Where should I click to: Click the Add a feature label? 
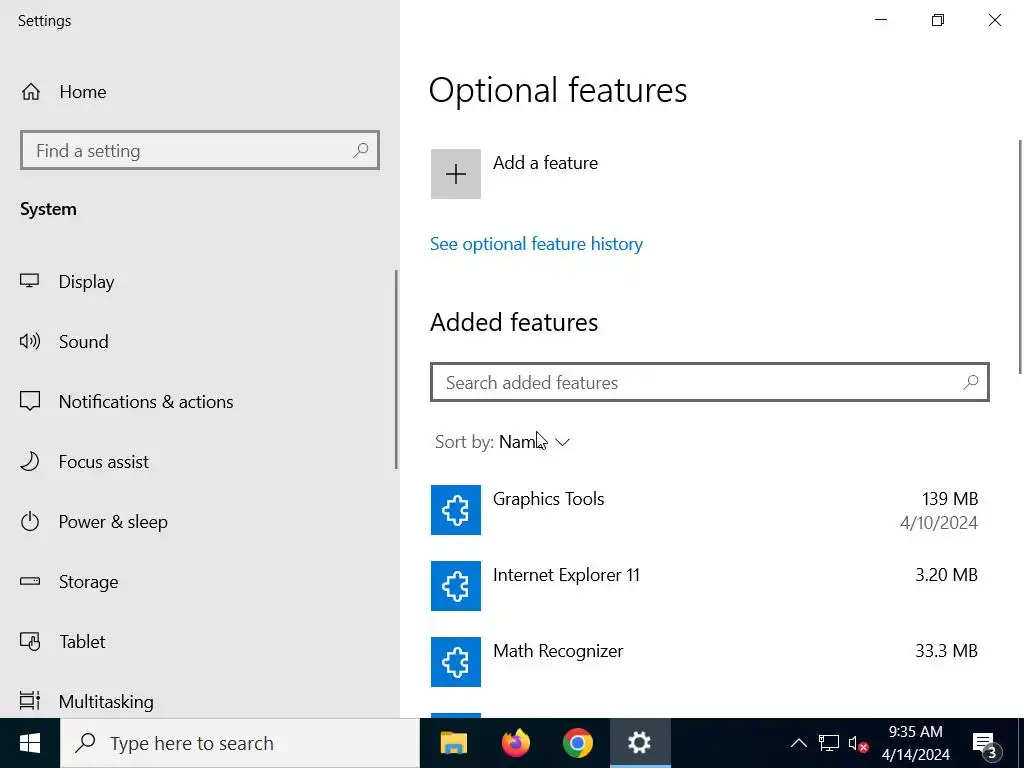545,163
